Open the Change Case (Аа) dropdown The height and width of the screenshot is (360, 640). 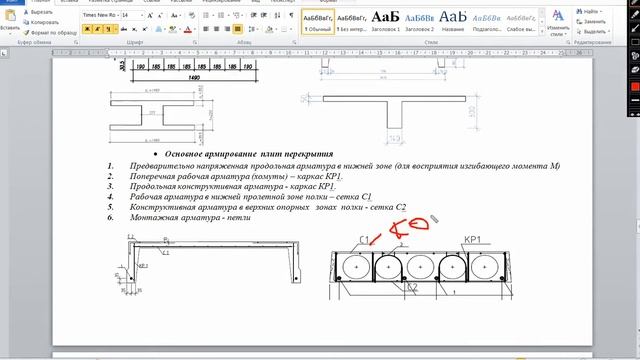(x=176, y=16)
